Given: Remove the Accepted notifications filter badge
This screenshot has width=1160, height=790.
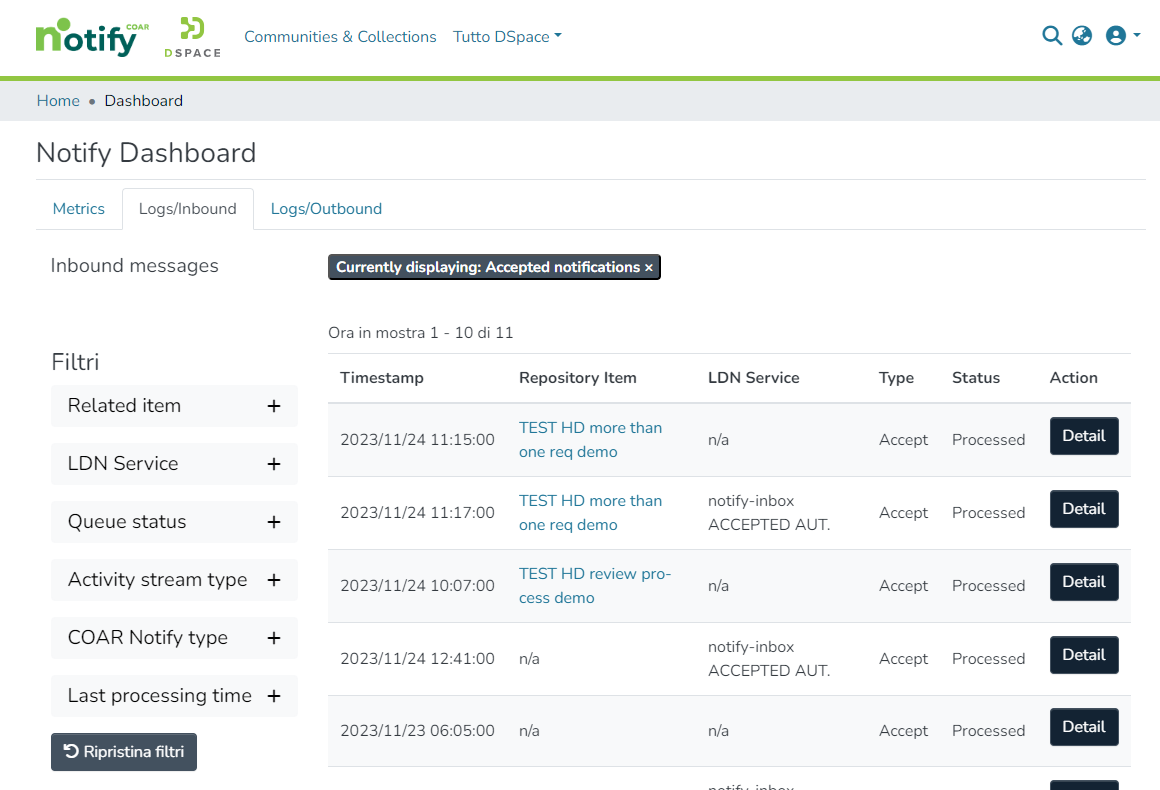Looking at the screenshot, I should click(x=494, y=267).
